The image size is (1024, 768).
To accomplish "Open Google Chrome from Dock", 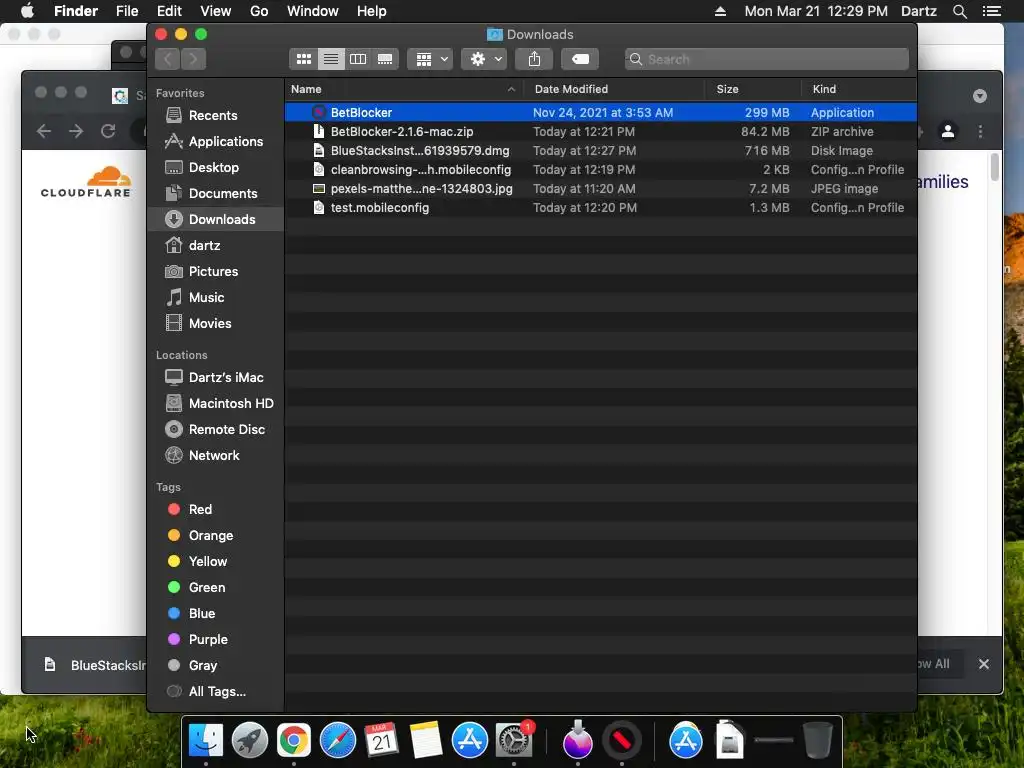I will [x=294, y=740].
